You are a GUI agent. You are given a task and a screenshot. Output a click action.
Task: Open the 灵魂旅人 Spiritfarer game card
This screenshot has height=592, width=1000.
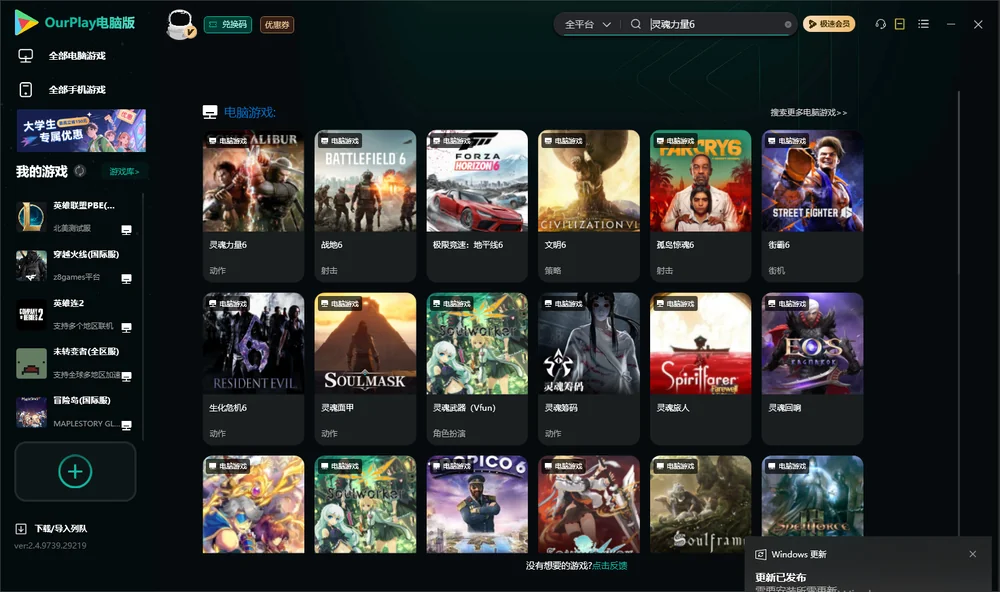(700, 368)
